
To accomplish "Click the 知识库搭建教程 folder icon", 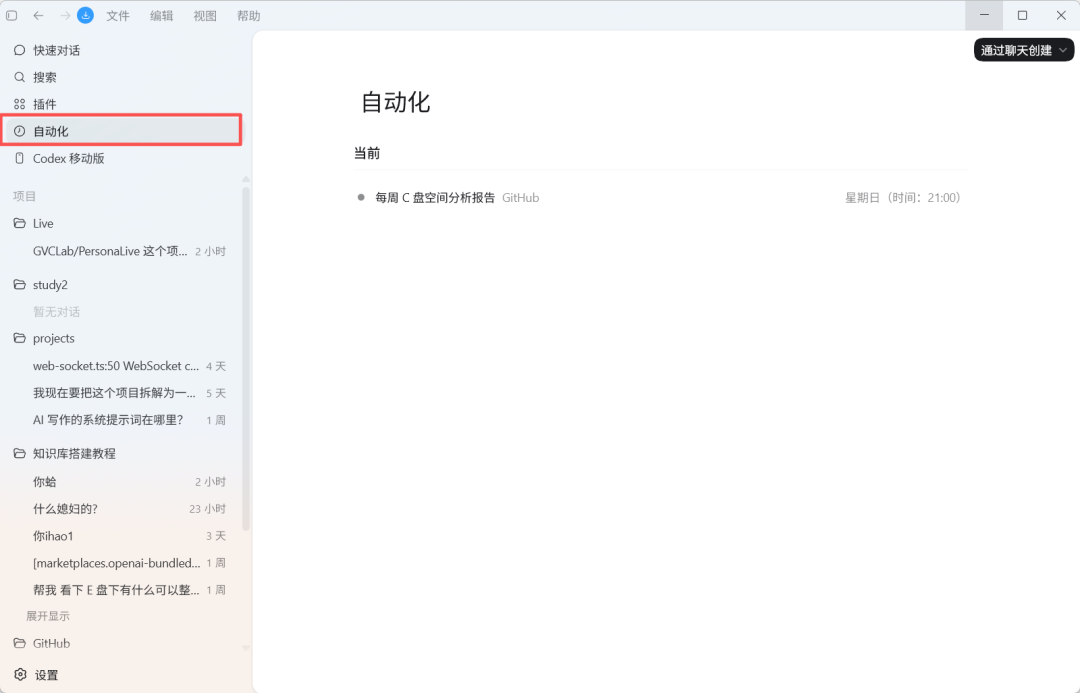I will (x=19, y=453).
